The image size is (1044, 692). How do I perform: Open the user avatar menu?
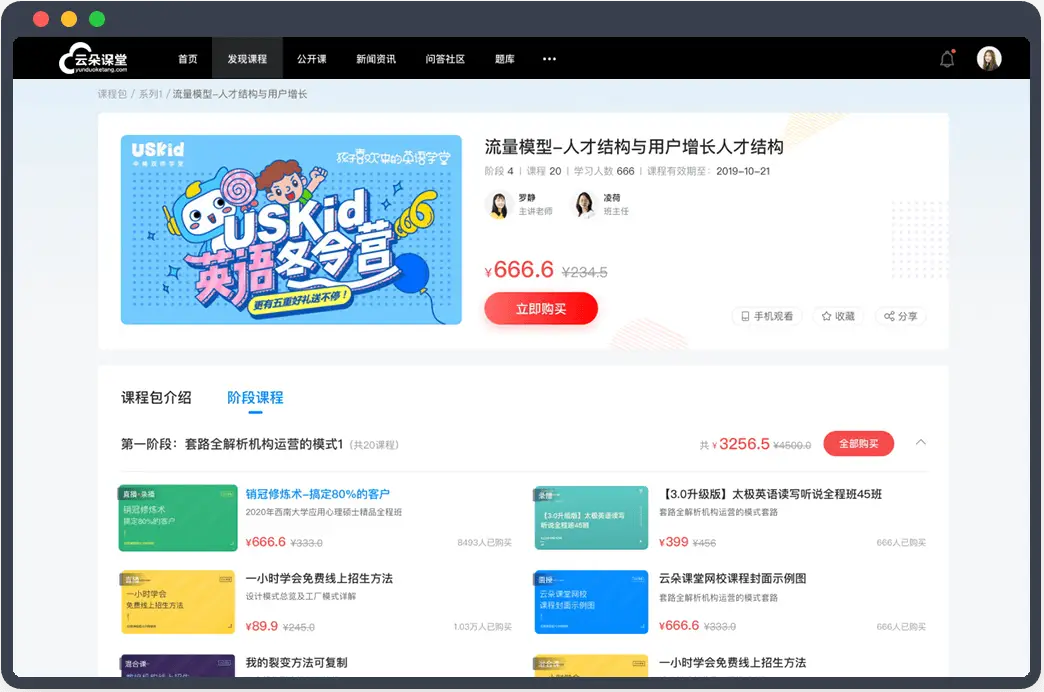pos(989,59)
